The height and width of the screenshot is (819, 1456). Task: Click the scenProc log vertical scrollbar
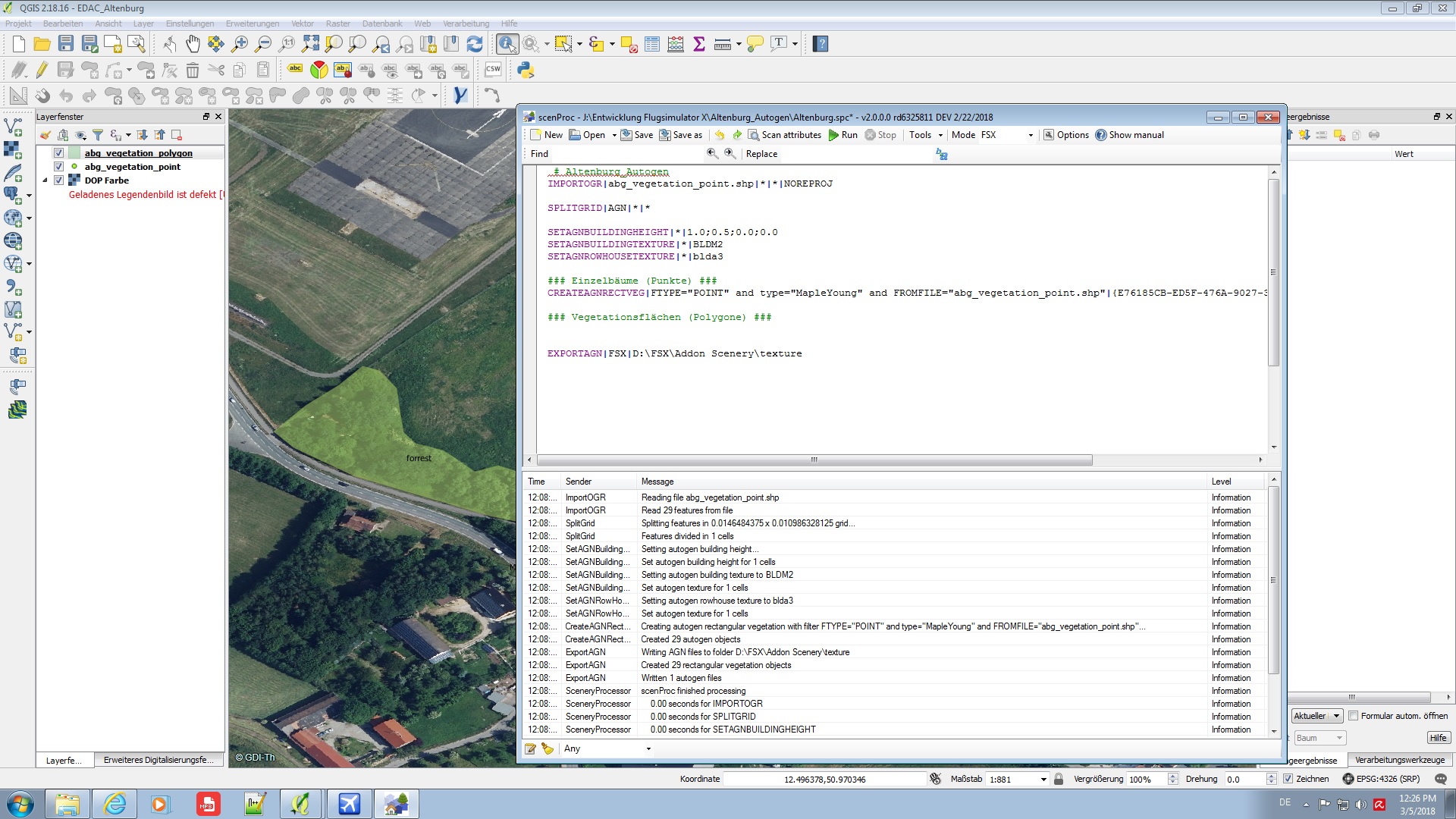pyautogui.click(x=1273, y=580)
